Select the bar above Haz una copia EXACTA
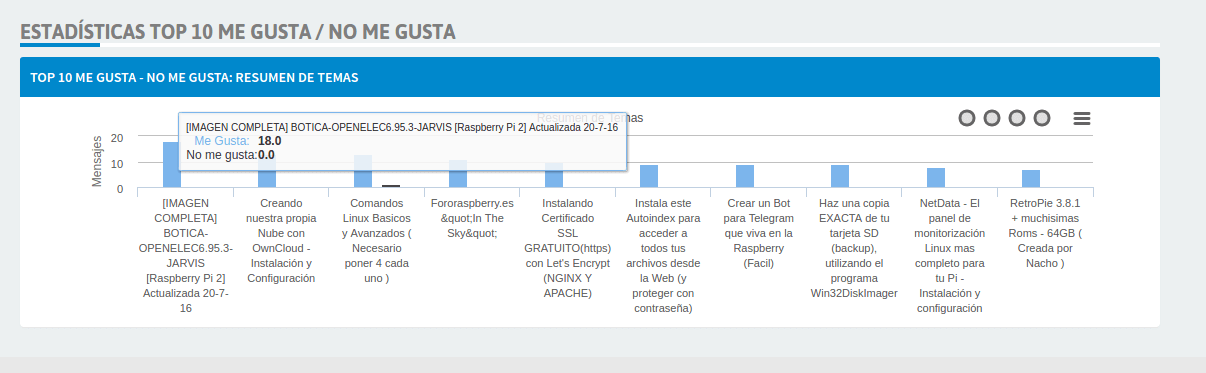The image size is (1206, 373). 840,176
